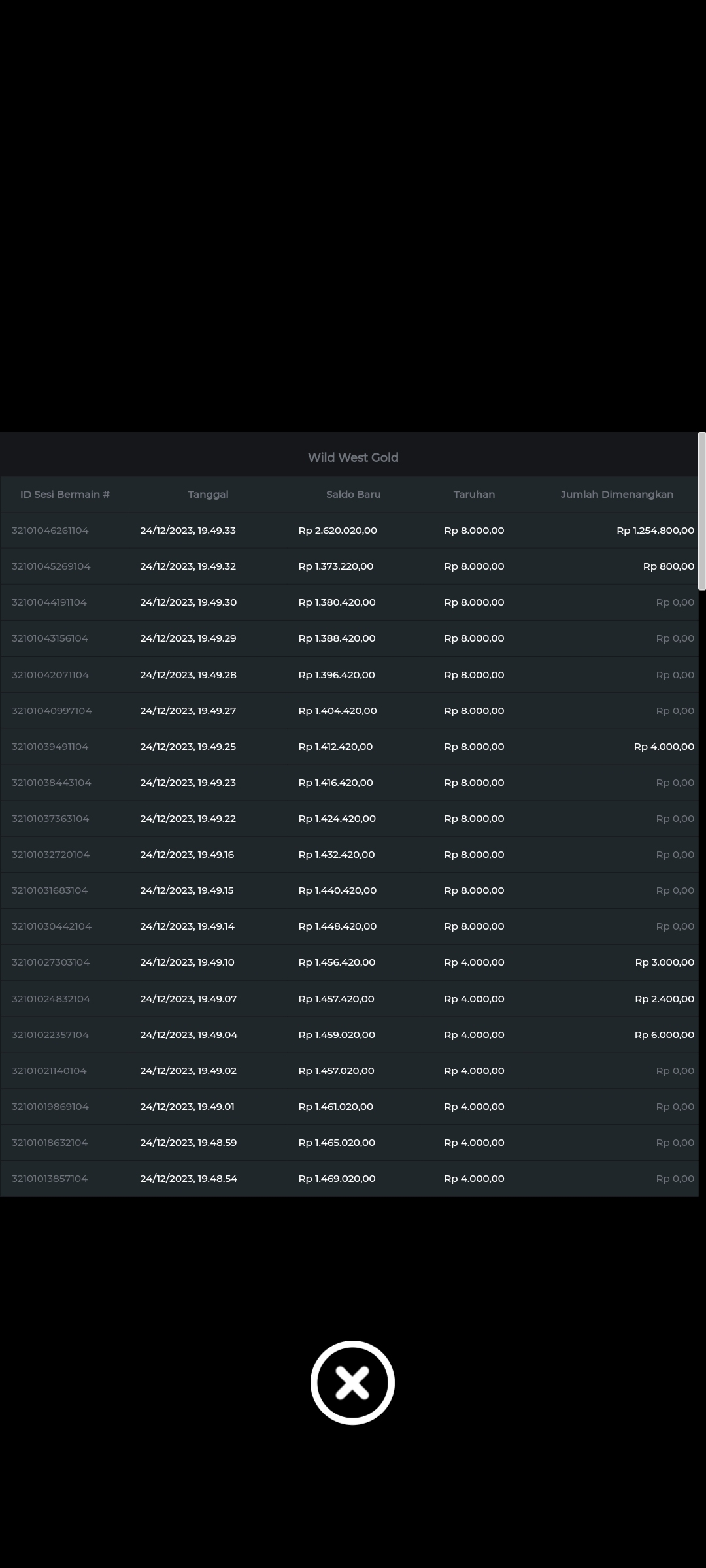
Task: Select row dated 24/12/2023, 19.49.30
Action: [349, 602]
